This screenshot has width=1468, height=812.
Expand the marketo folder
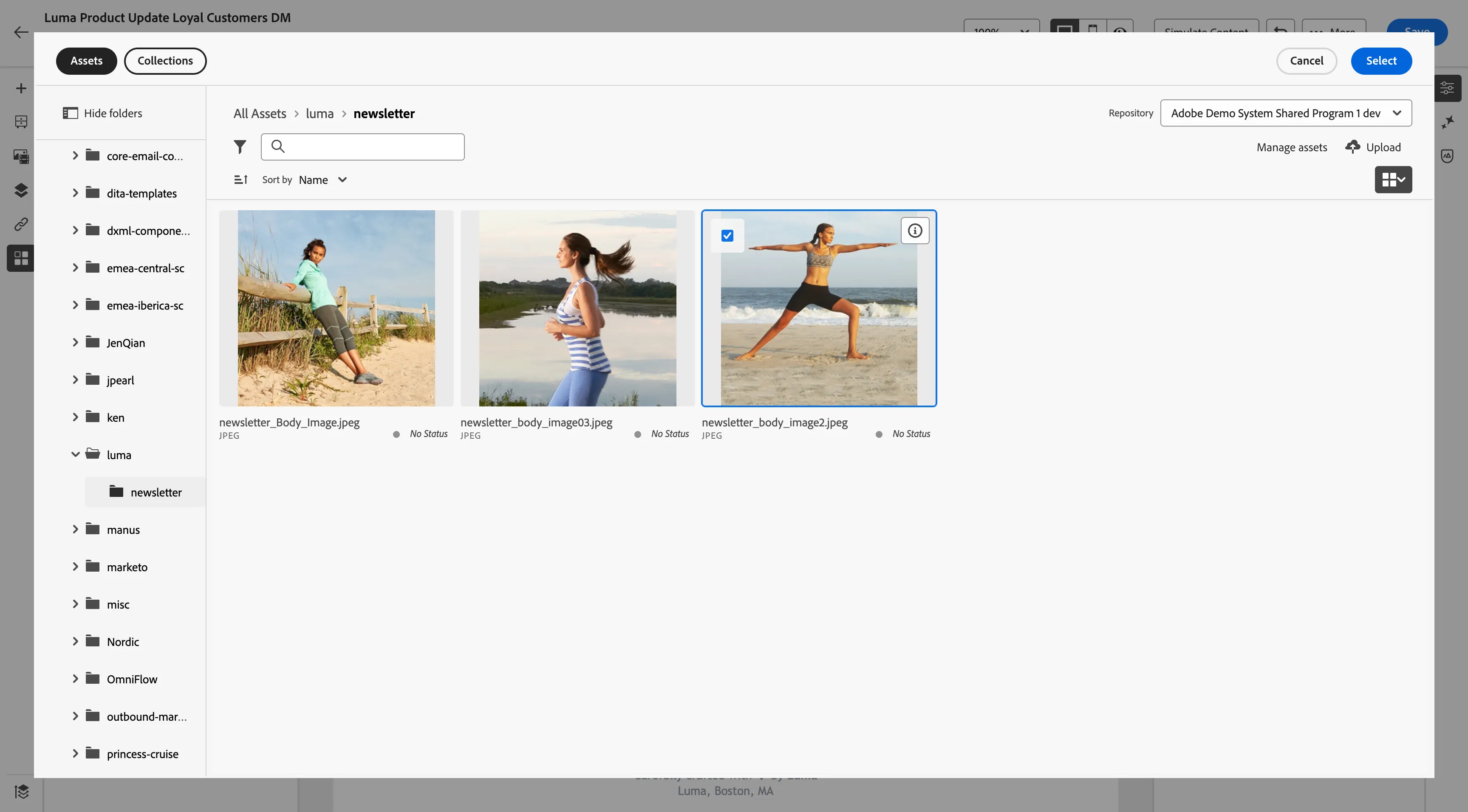[75, 567]
